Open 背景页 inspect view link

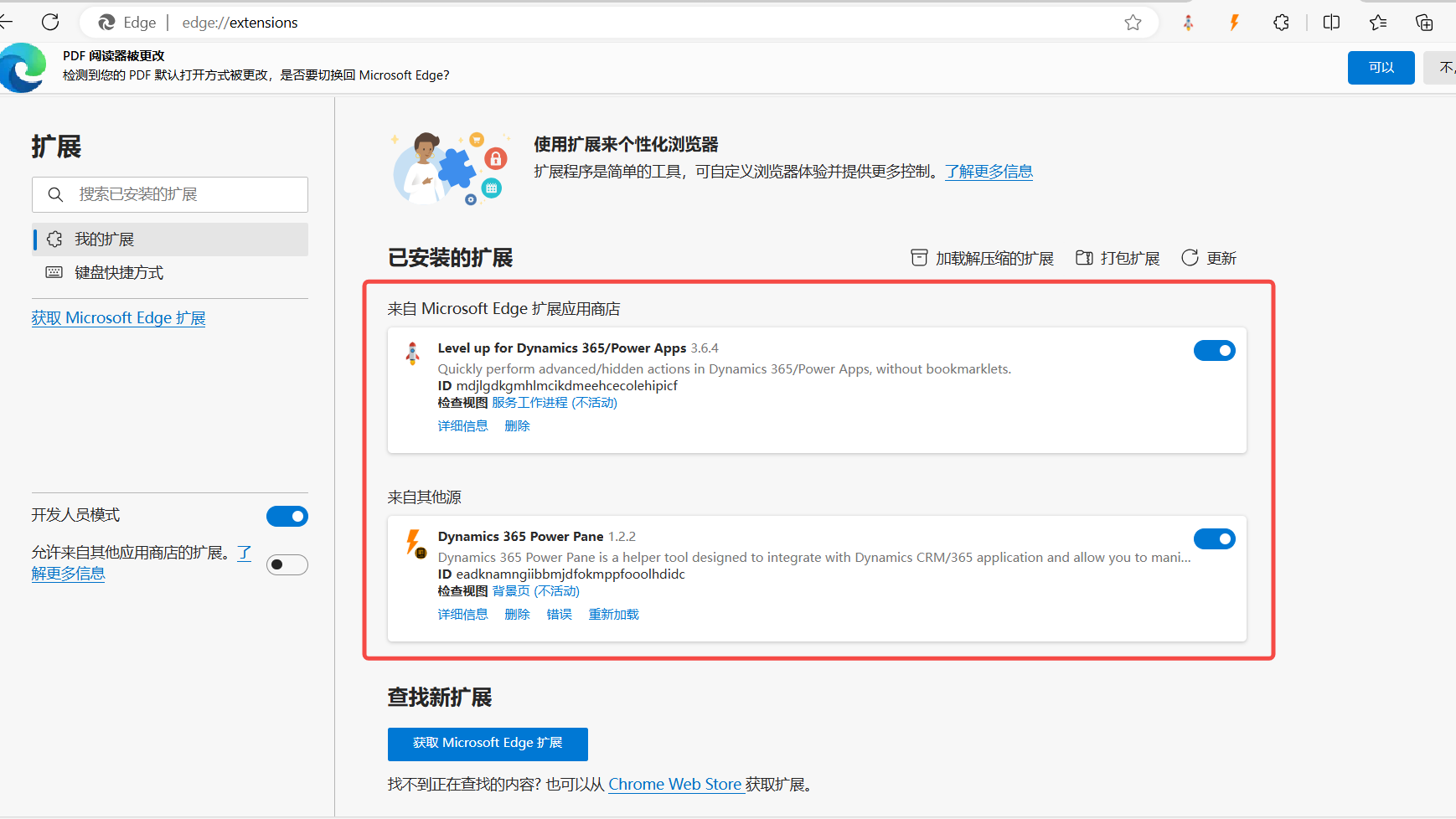click(536, 591)
